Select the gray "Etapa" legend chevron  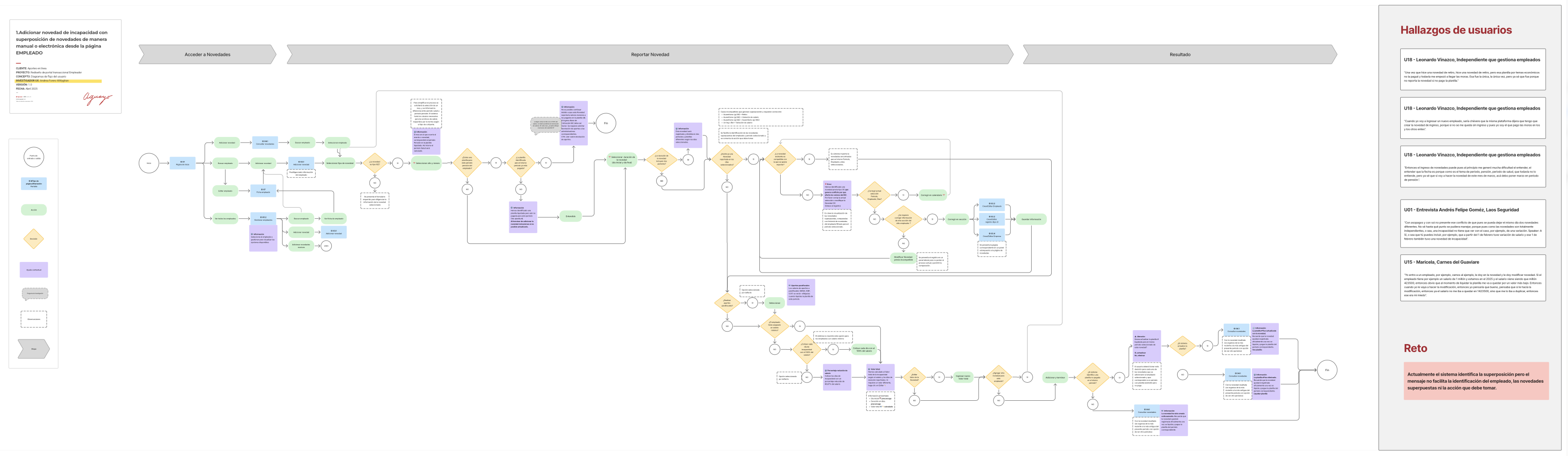point(33,349)
